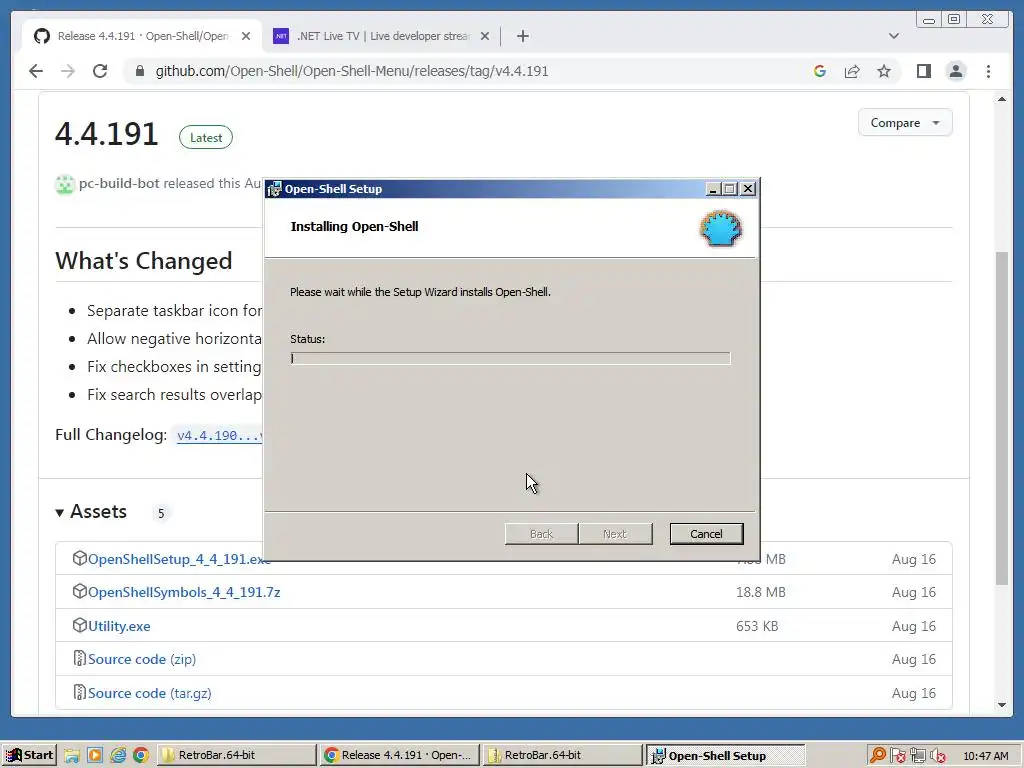Download OpenShellSymbols_4_4_191.7z
This screenshot has height=768, width=1024.
click(x=184, y=592)
